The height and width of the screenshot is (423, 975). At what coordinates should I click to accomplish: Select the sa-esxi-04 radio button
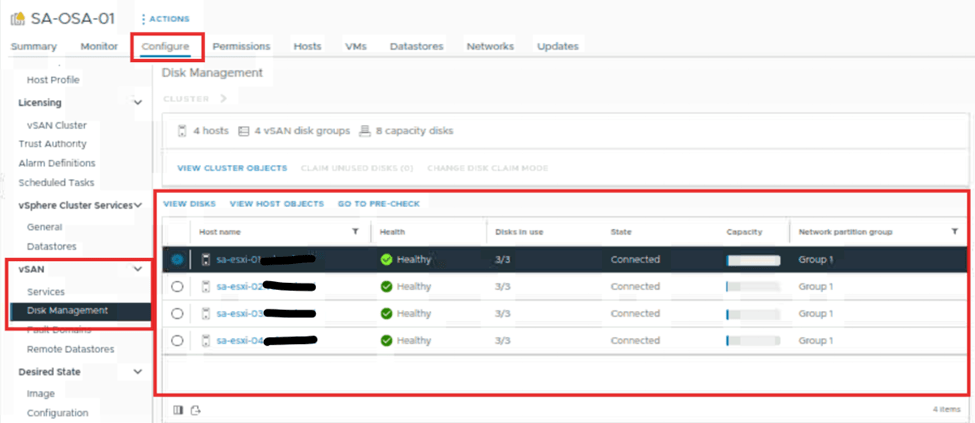coord(177,341)
